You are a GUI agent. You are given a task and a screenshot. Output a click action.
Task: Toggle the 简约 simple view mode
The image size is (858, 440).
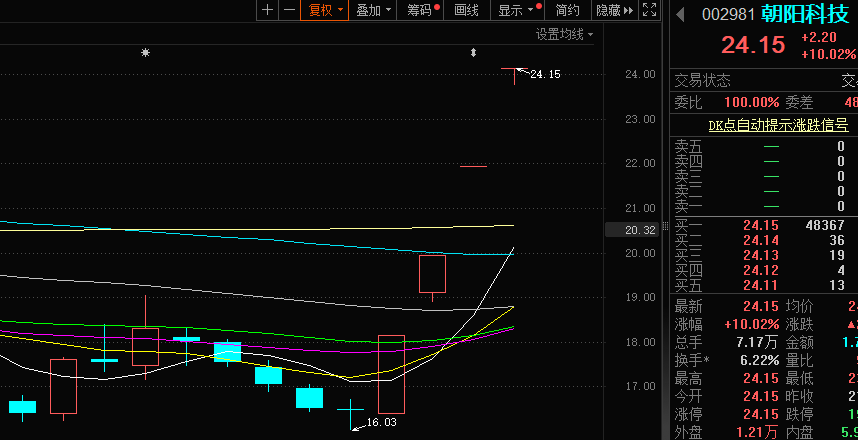point(568,10)
